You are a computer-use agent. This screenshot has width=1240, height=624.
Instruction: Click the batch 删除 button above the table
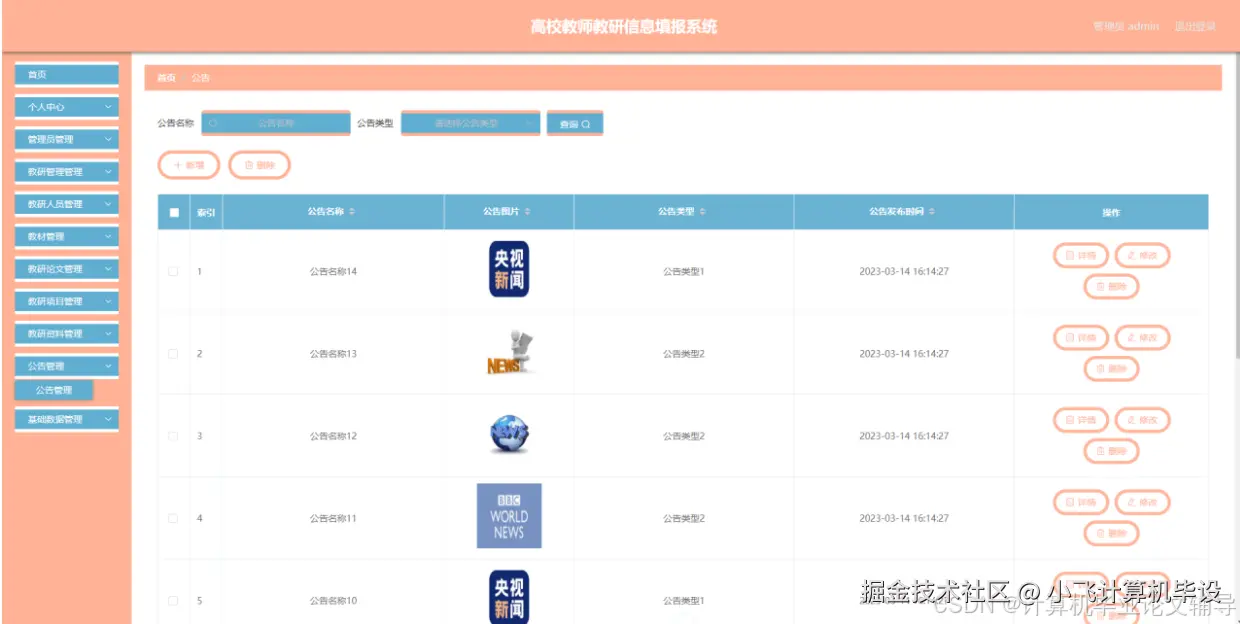click(260, 165)
